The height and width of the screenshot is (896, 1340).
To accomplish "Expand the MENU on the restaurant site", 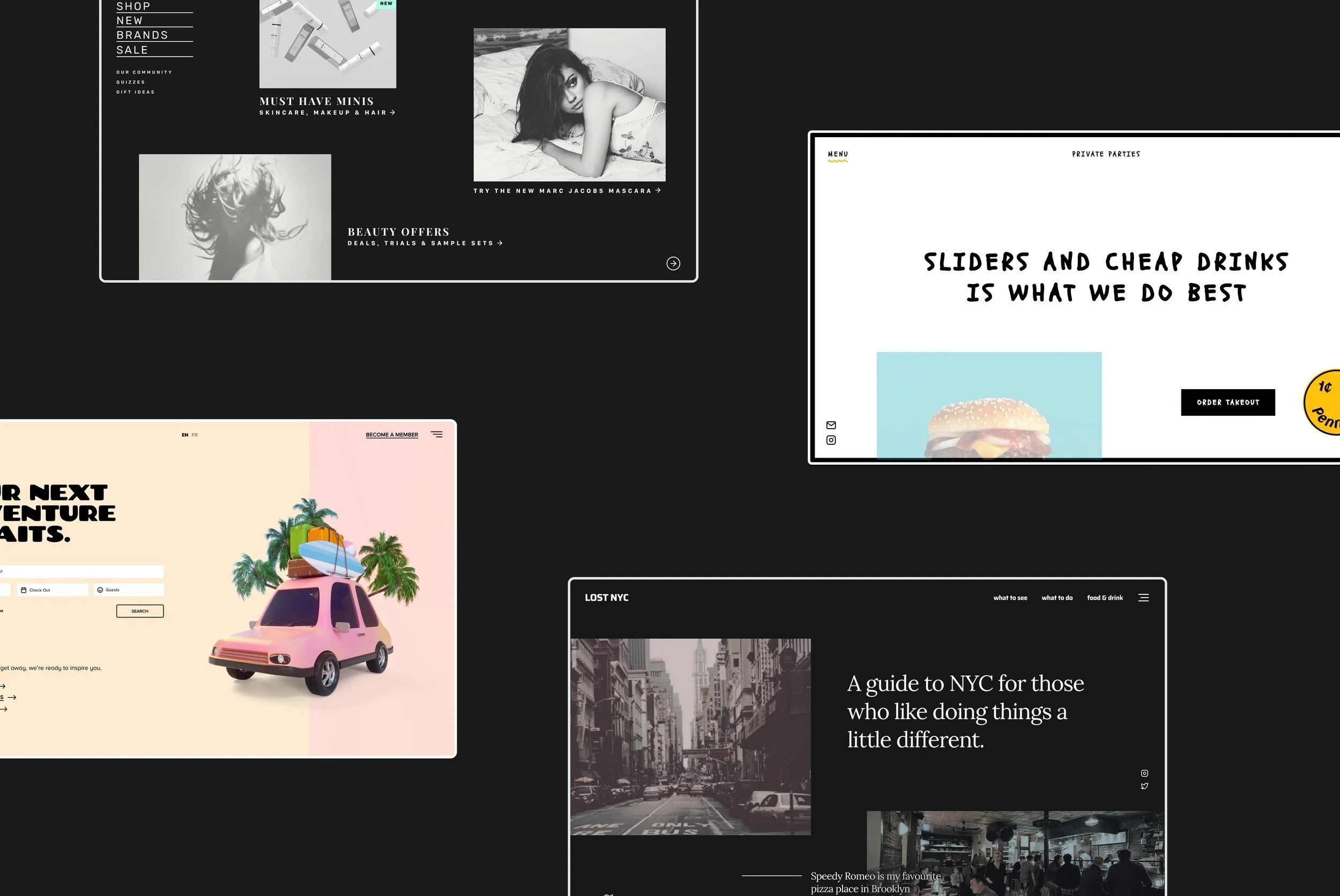I will coord(837,154).
